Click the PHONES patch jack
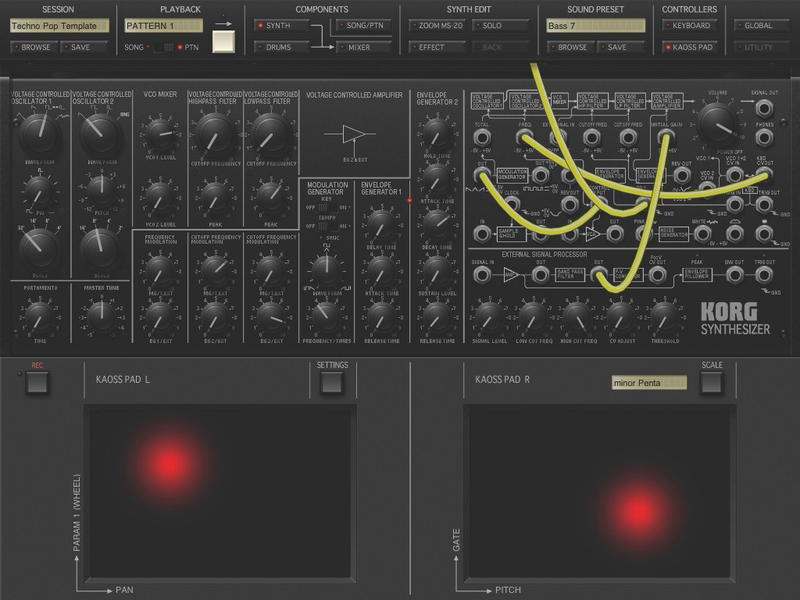800x600 pixels. click(764, 137)
